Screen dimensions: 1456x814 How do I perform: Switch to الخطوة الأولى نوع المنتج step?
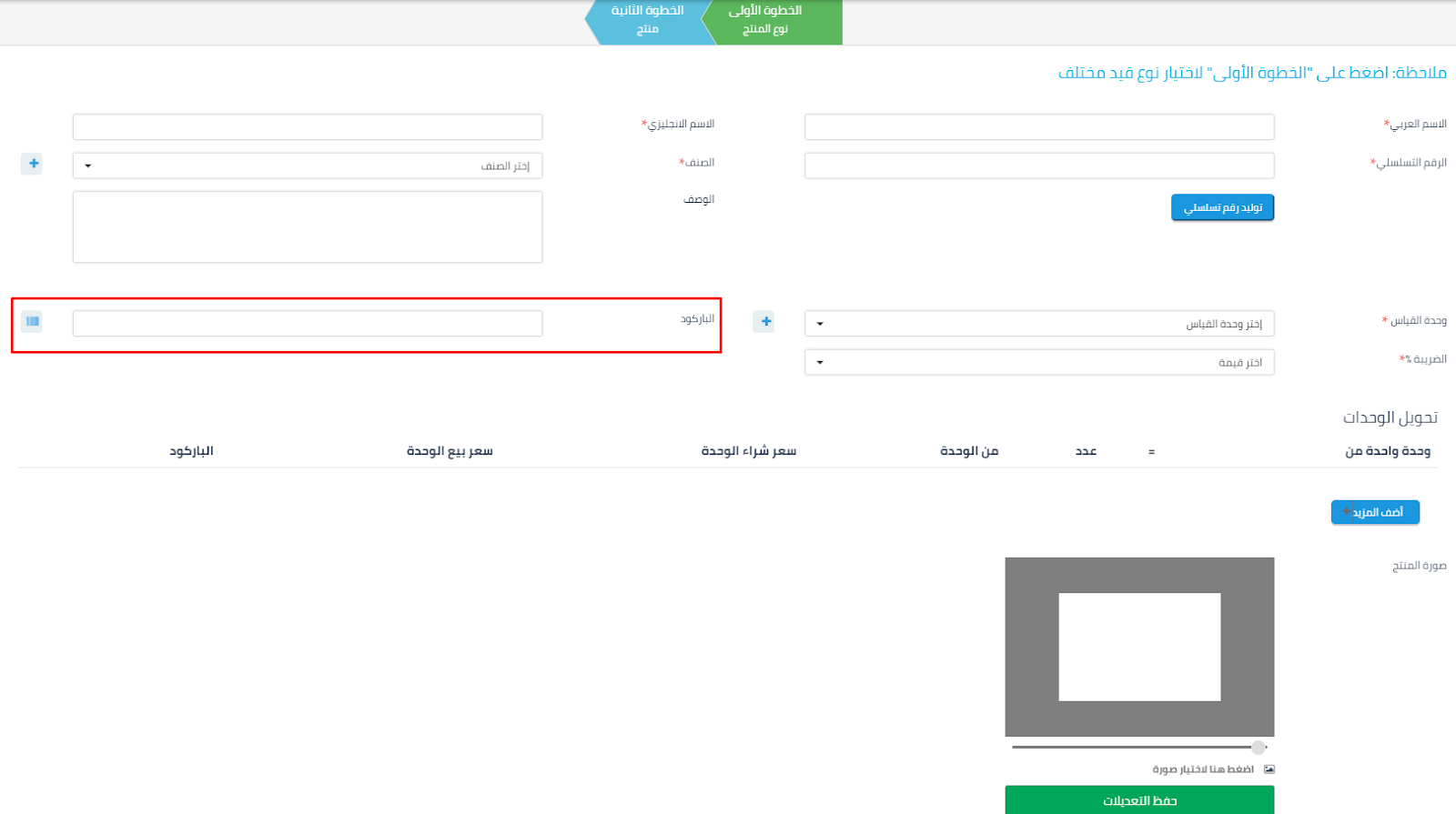(772, 20)
